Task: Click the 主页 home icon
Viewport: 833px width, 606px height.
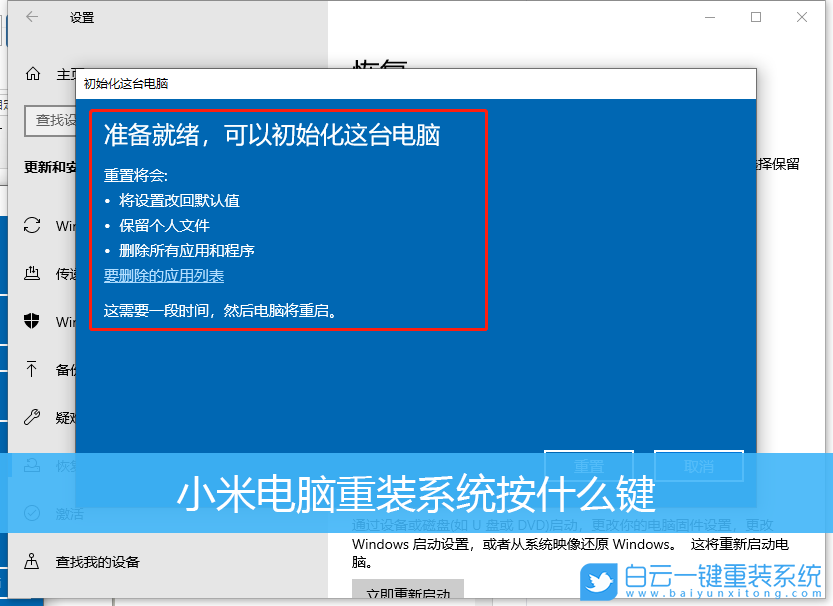Action: [32, 74]
